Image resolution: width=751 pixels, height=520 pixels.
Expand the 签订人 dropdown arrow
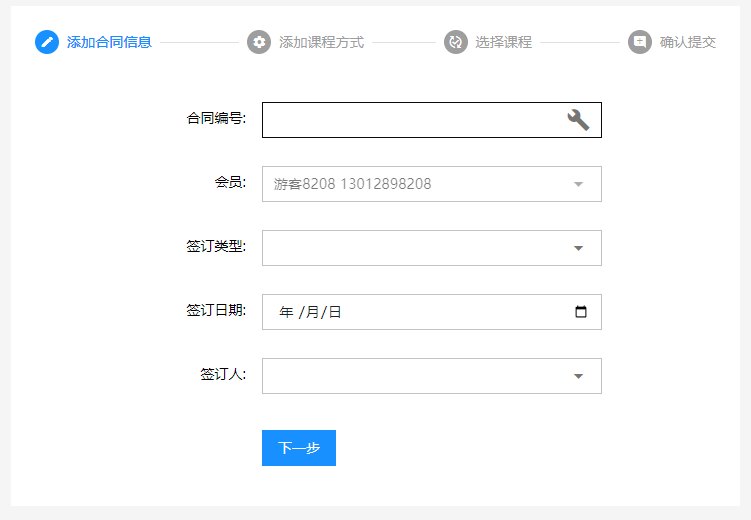coord(578,376)
